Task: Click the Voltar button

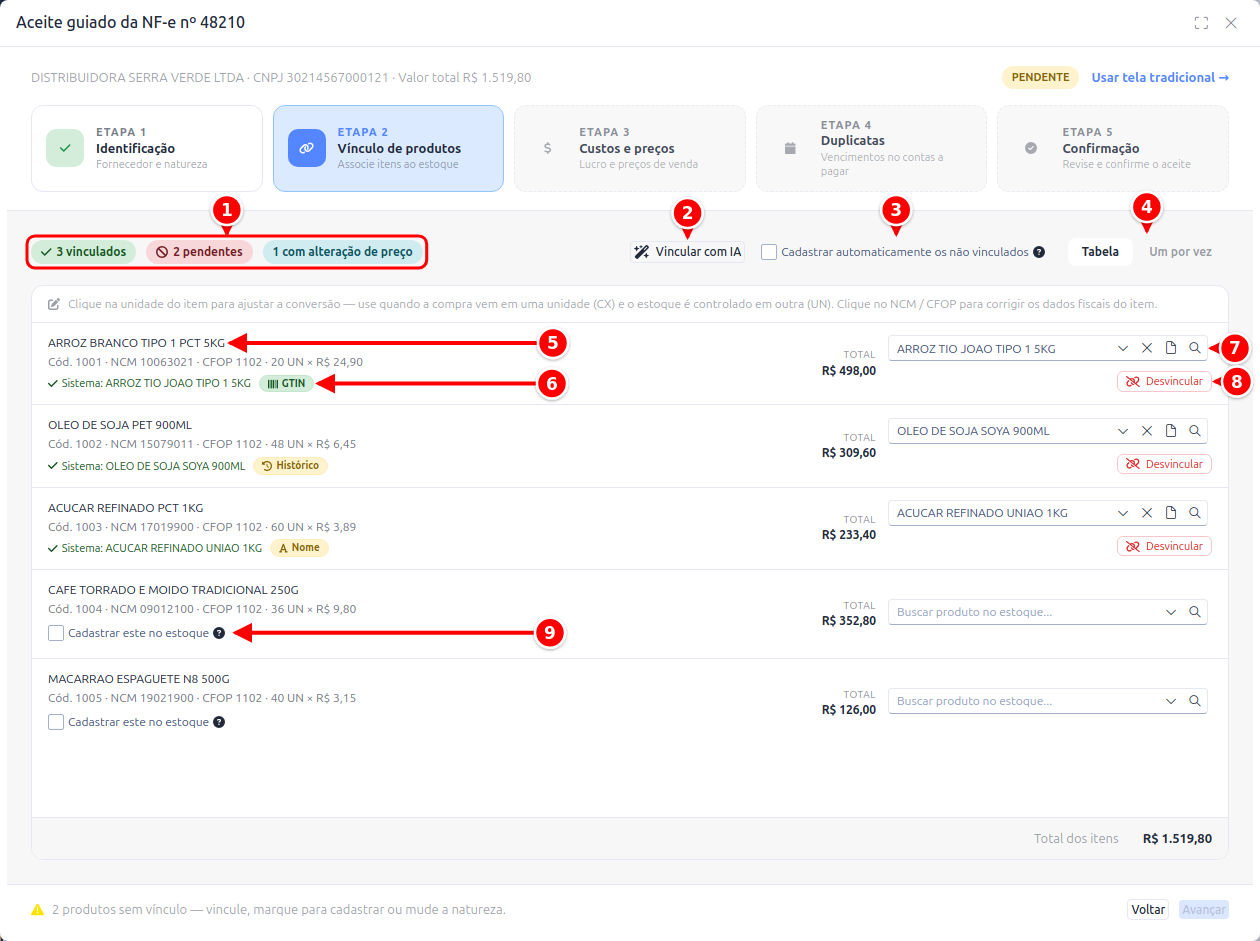Action: point(1149,910)
